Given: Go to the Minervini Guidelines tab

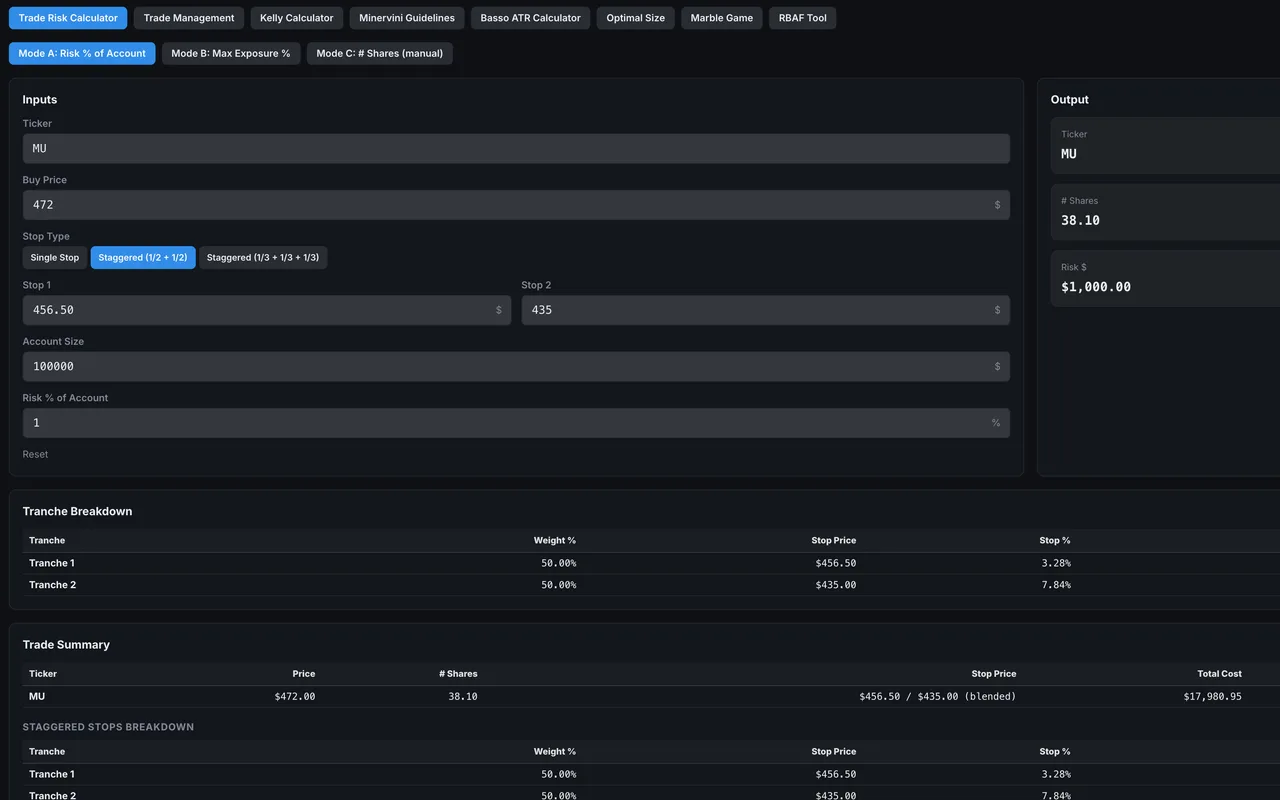Looking at the screenshot, I should (x=407, y=18).
